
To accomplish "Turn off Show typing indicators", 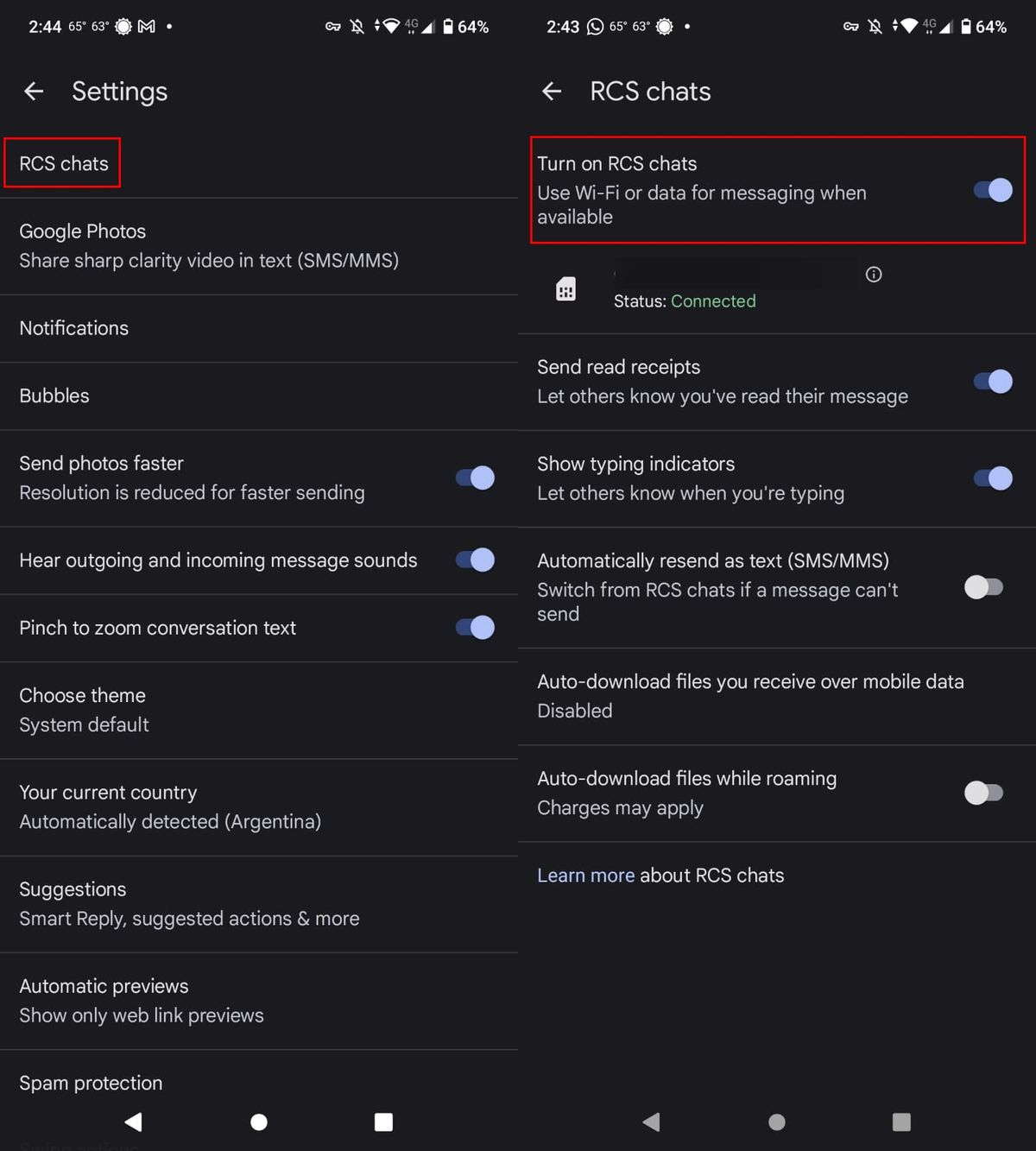I will (x=993, y=478).
